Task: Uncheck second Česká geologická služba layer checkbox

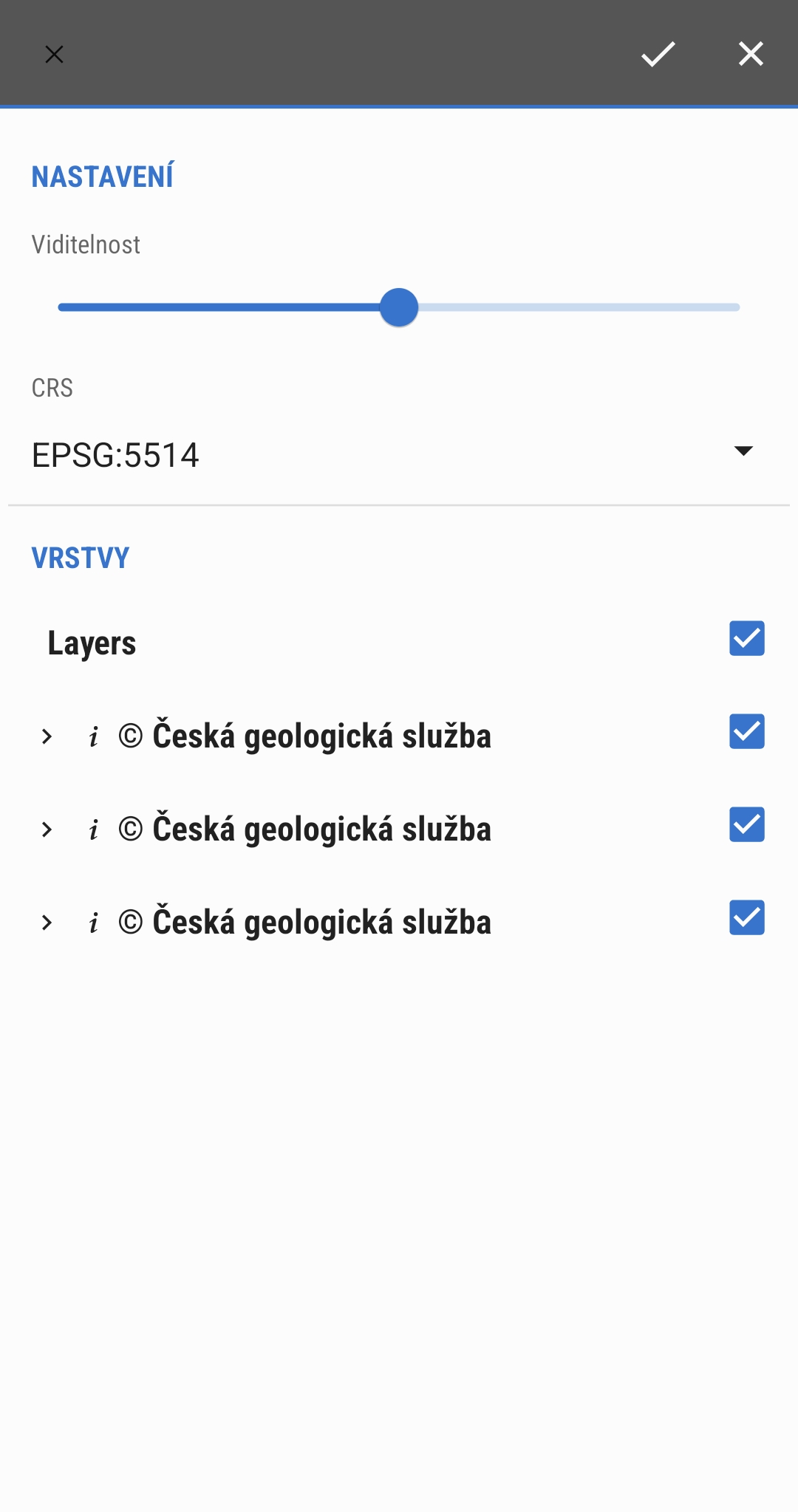Action: pyautogui.click(x=746, y=825)
